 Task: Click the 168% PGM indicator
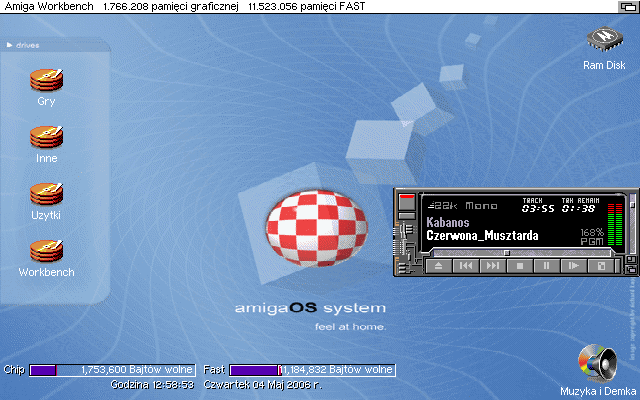[x=592, y=237]
